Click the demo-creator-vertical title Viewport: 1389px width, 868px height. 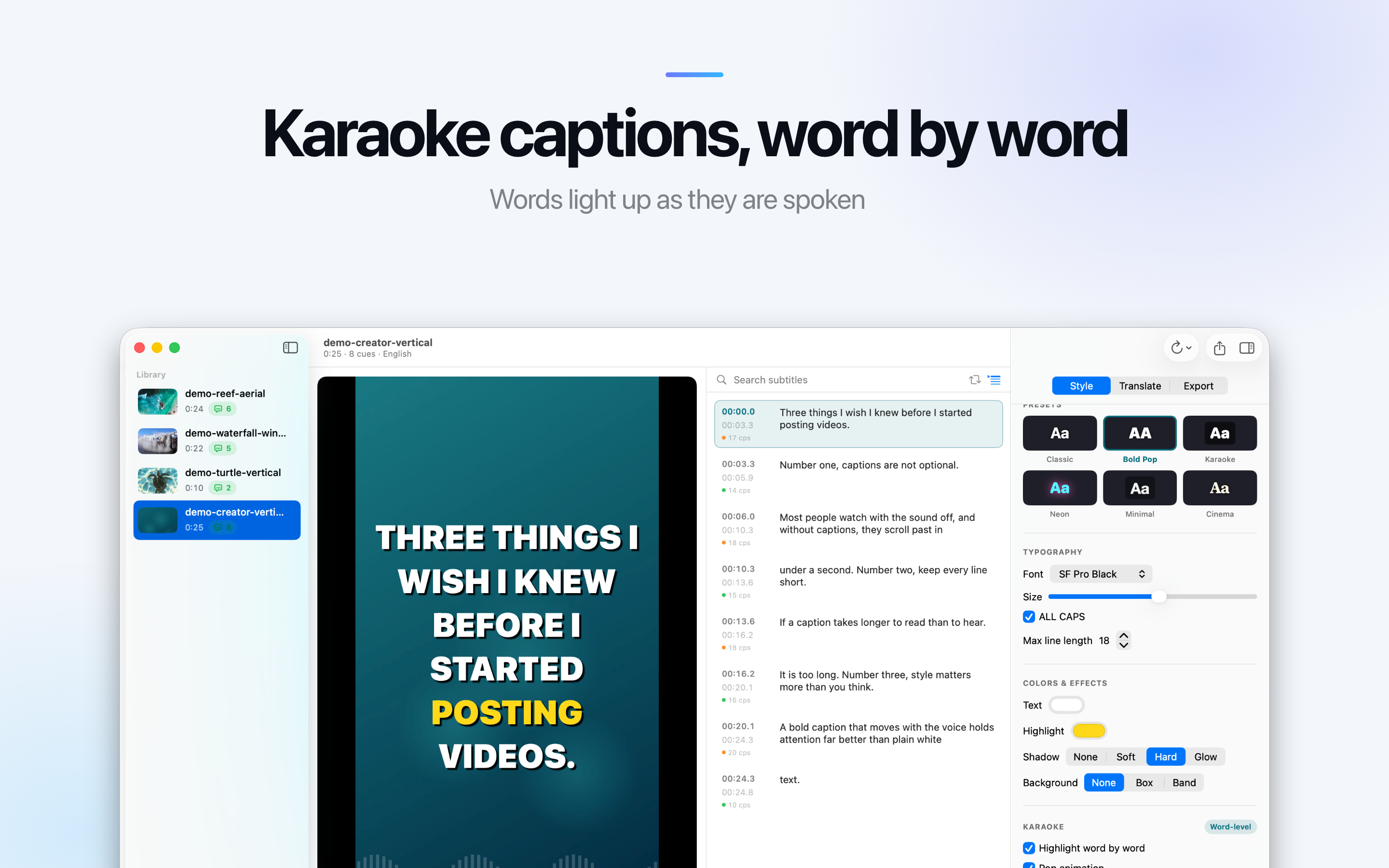coord(378,342)
